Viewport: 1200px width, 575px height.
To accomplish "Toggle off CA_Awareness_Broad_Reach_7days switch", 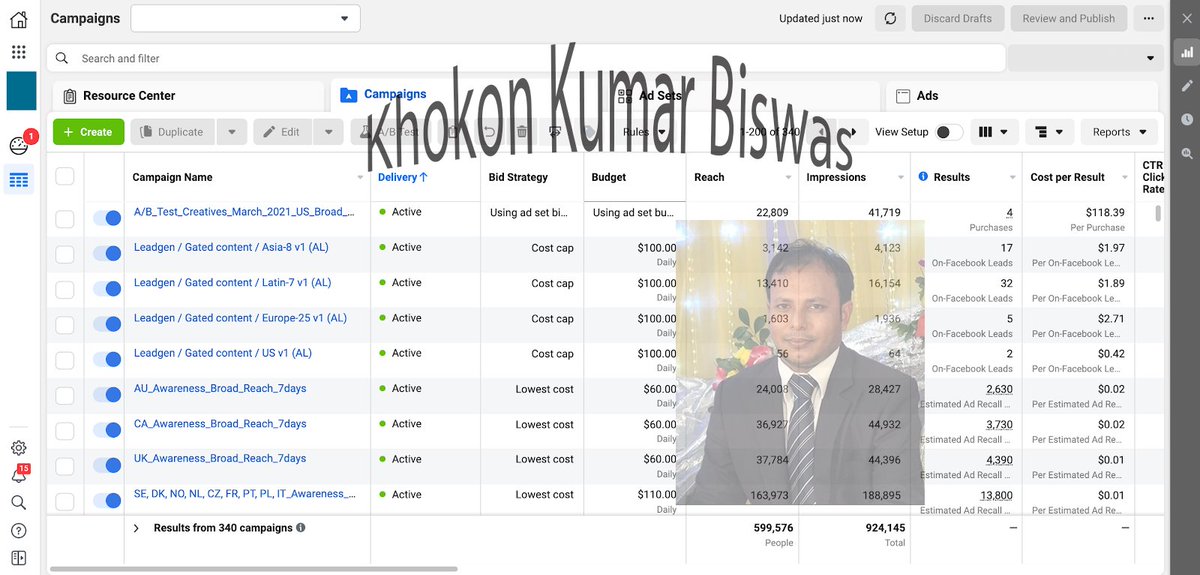I will tap(106, 430).
